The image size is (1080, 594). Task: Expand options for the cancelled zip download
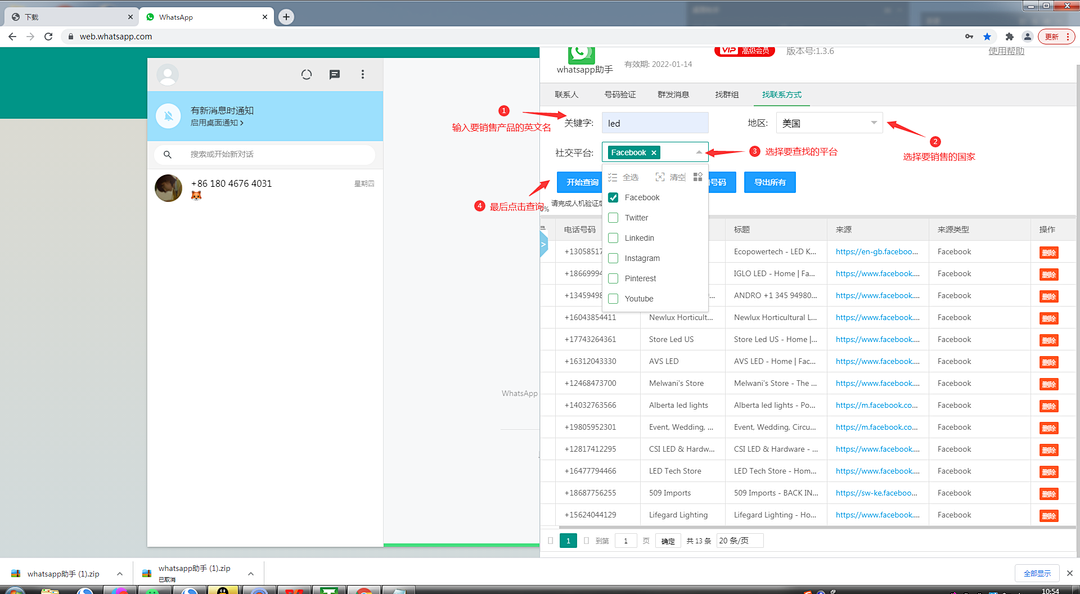pos(251,573)
